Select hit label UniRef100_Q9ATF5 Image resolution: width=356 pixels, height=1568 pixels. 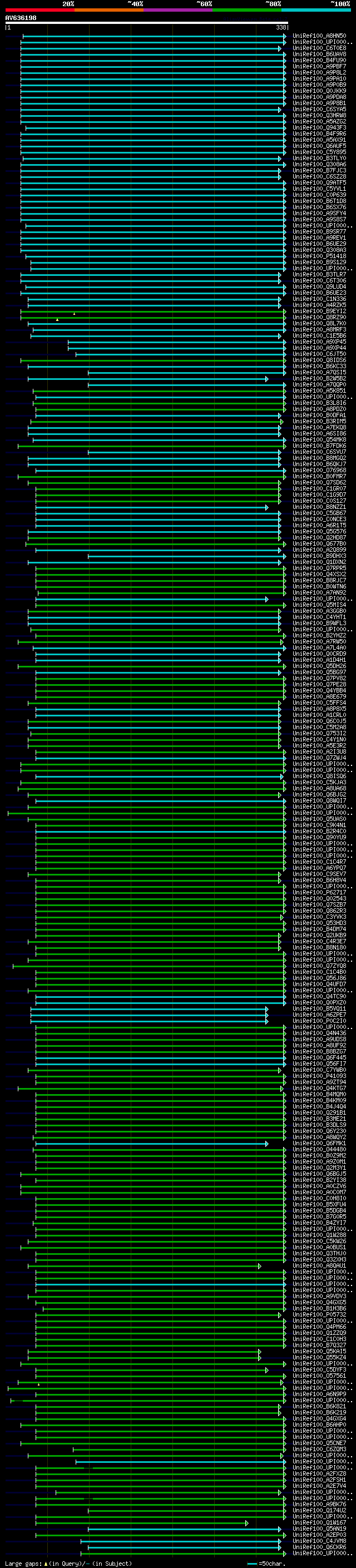pyautogui.click(x=319, y=183)
